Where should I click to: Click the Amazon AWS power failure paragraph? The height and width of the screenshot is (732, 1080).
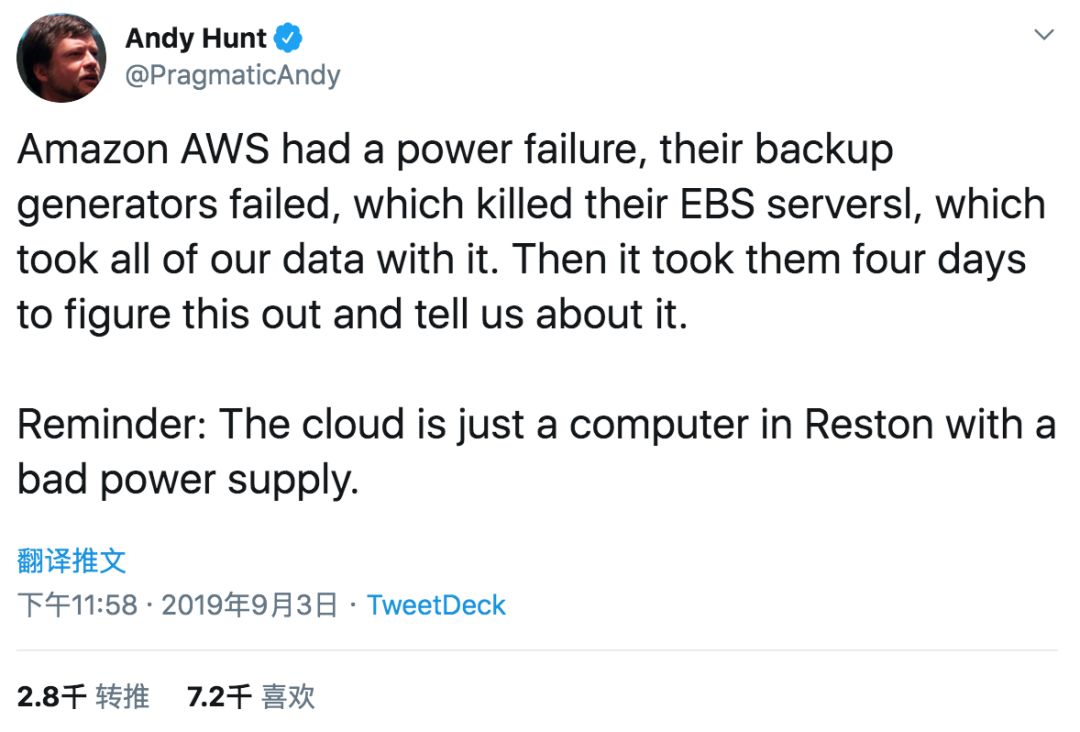(x=531, y=232)
